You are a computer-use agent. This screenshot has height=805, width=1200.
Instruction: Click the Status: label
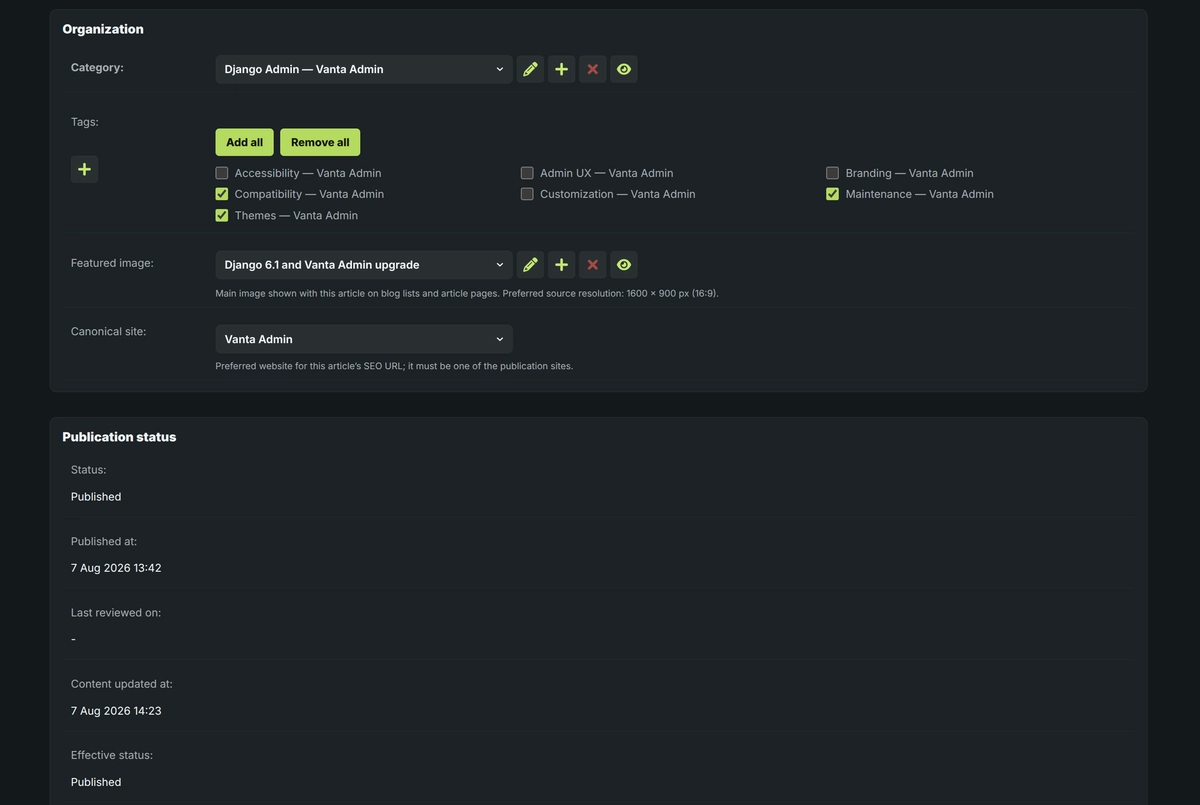coord(88,469)
